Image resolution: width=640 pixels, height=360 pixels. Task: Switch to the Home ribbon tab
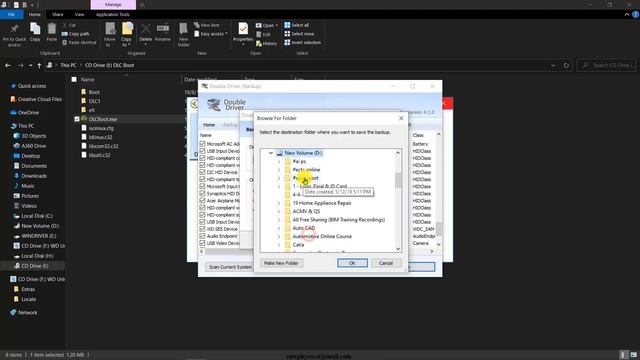coord(35,15)
